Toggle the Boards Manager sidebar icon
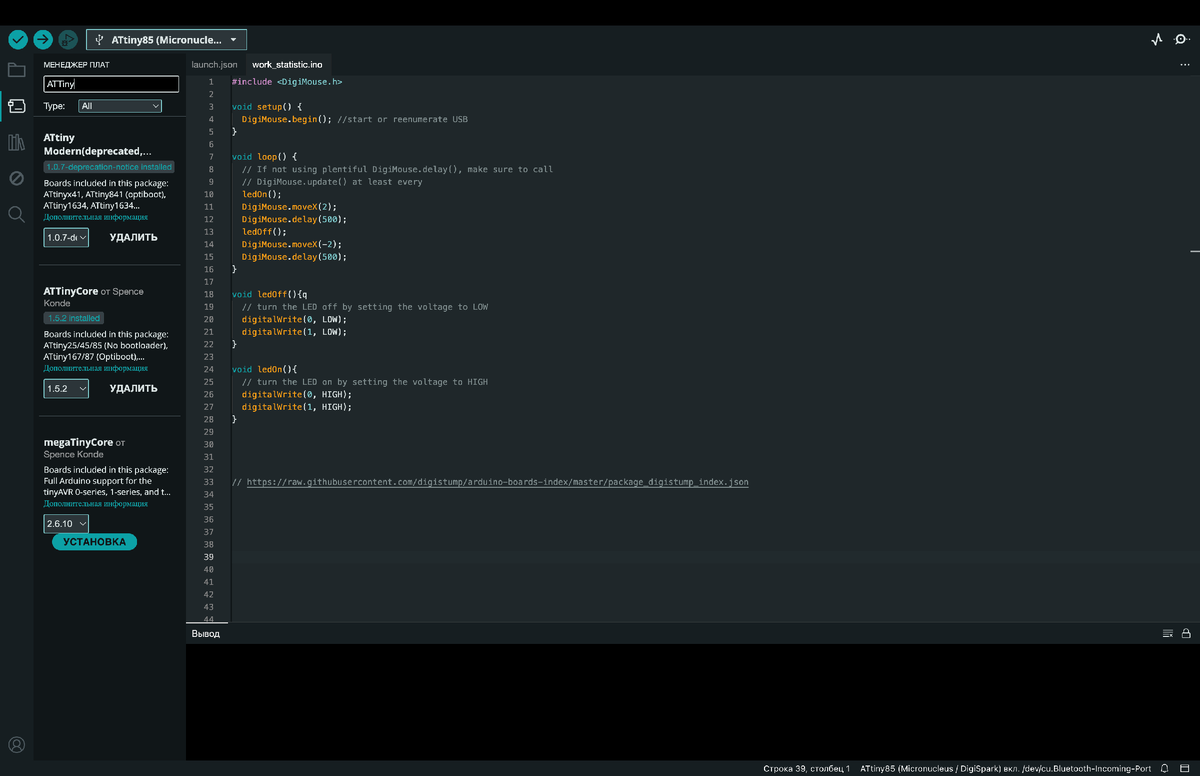This screenshot has width=1200, height=776. [x=16, y=106]
